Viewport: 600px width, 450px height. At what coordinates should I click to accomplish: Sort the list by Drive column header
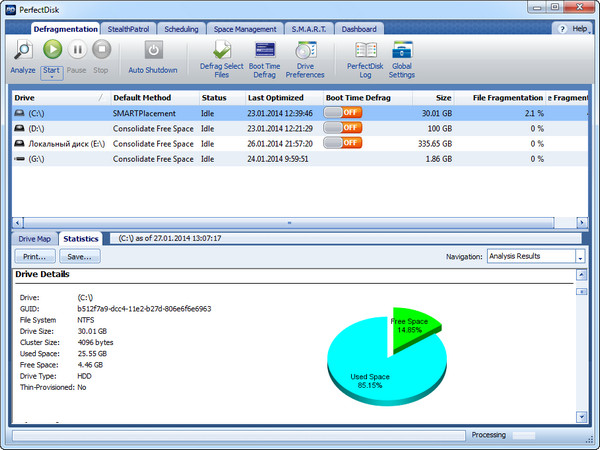(55, 98)
